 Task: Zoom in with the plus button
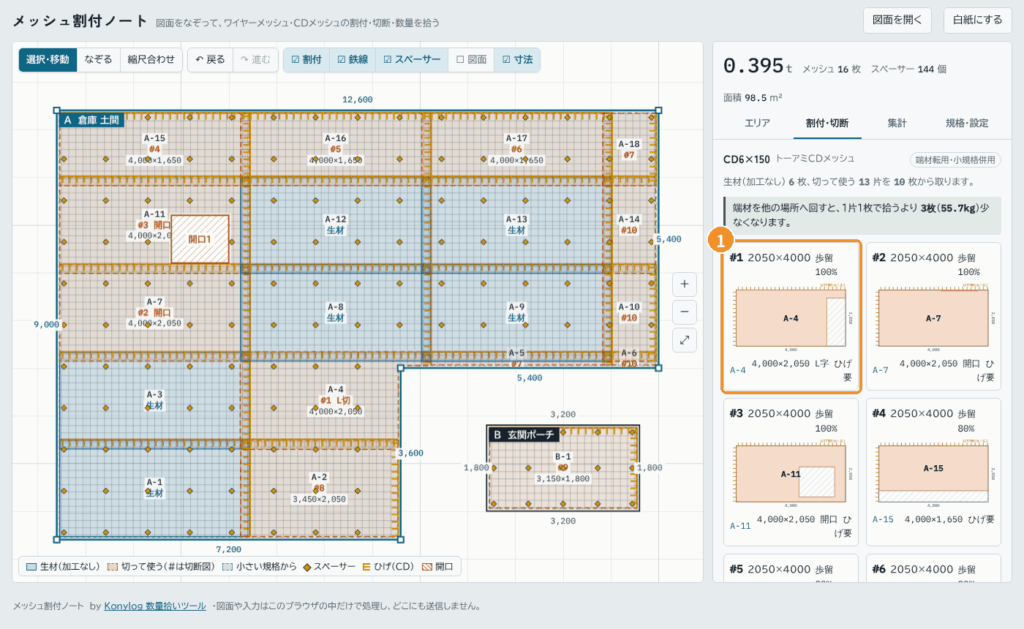[684, 284]
